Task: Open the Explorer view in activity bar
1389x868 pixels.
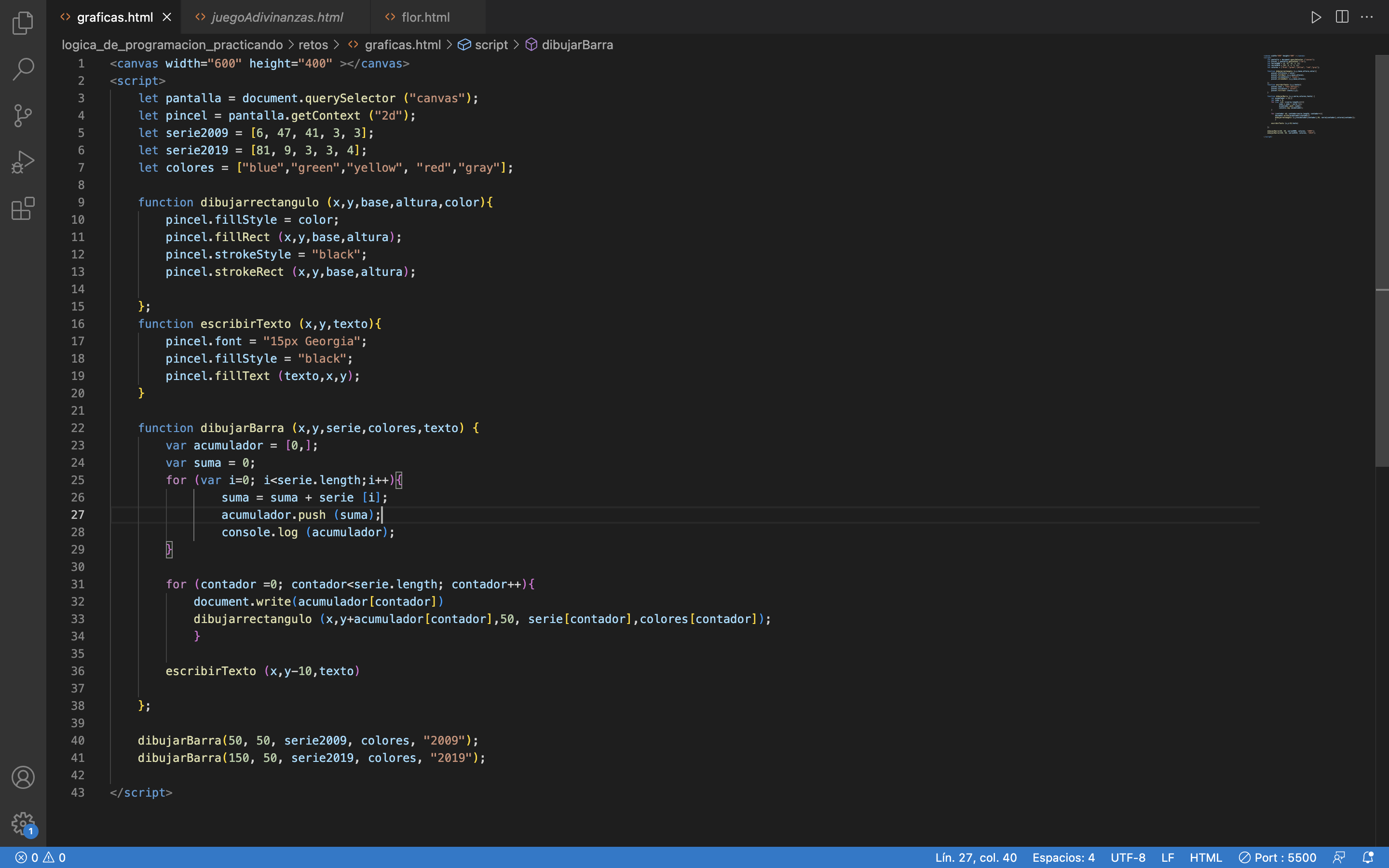Action: (x=23, y=23)
